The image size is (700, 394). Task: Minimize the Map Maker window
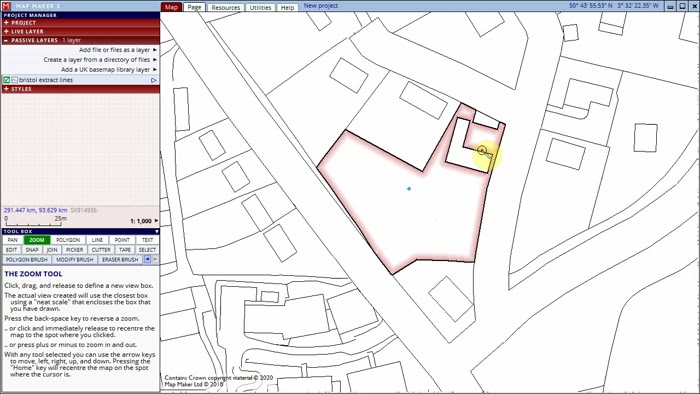coord(671,6)
